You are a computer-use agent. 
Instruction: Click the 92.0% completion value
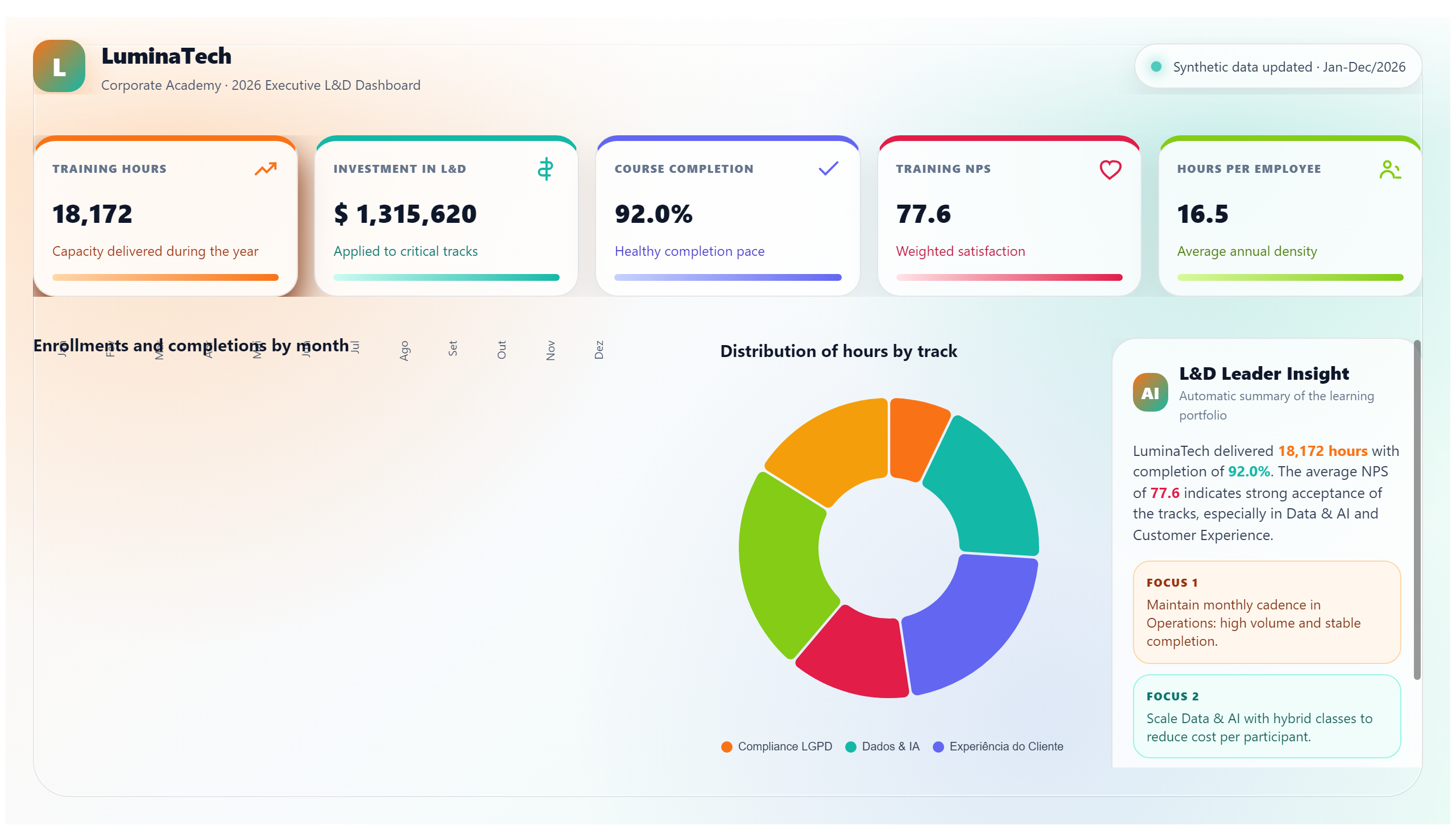[653, 214]
